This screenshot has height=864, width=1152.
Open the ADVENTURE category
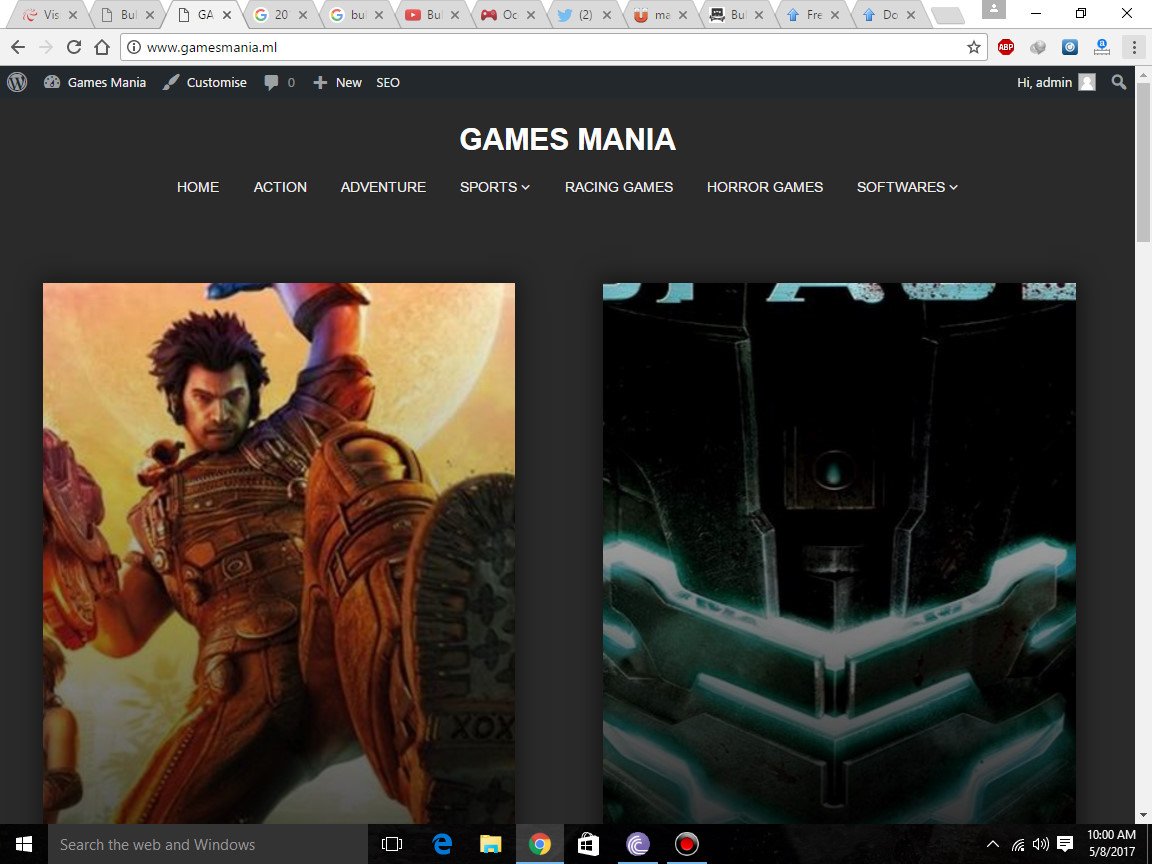(383, 187)
